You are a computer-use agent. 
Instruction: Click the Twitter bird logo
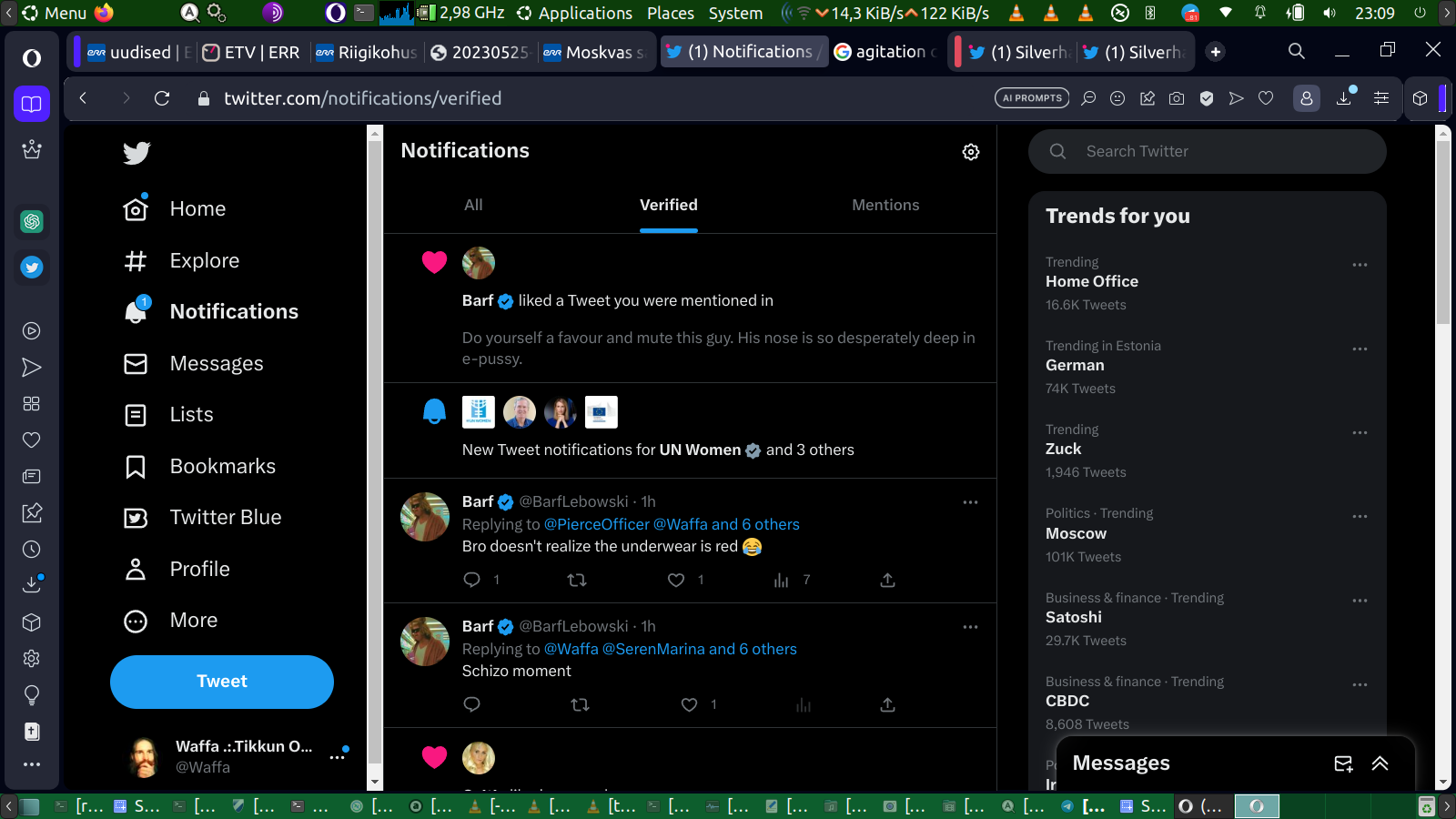(136, 153)
